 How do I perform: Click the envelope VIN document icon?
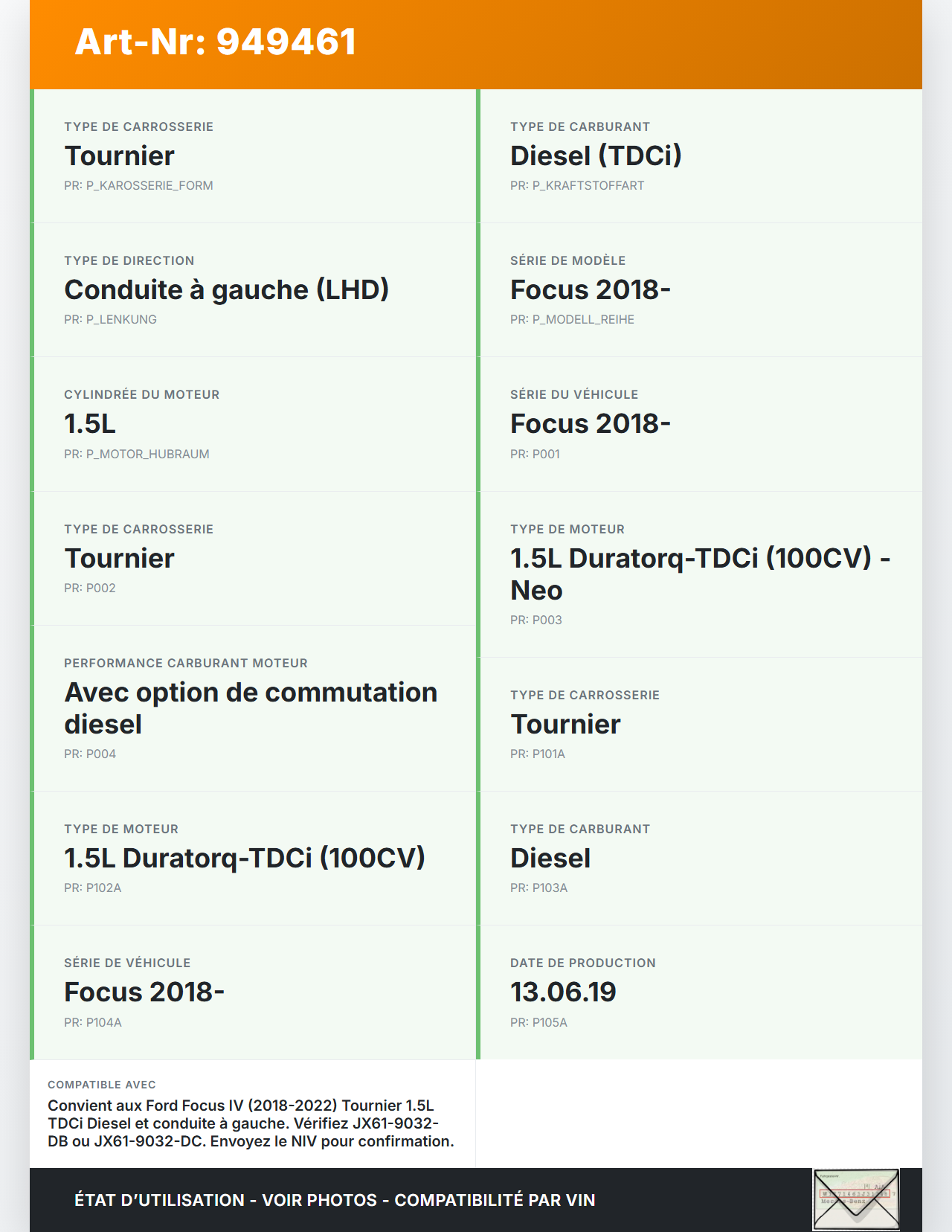[x=856, y=1199]
